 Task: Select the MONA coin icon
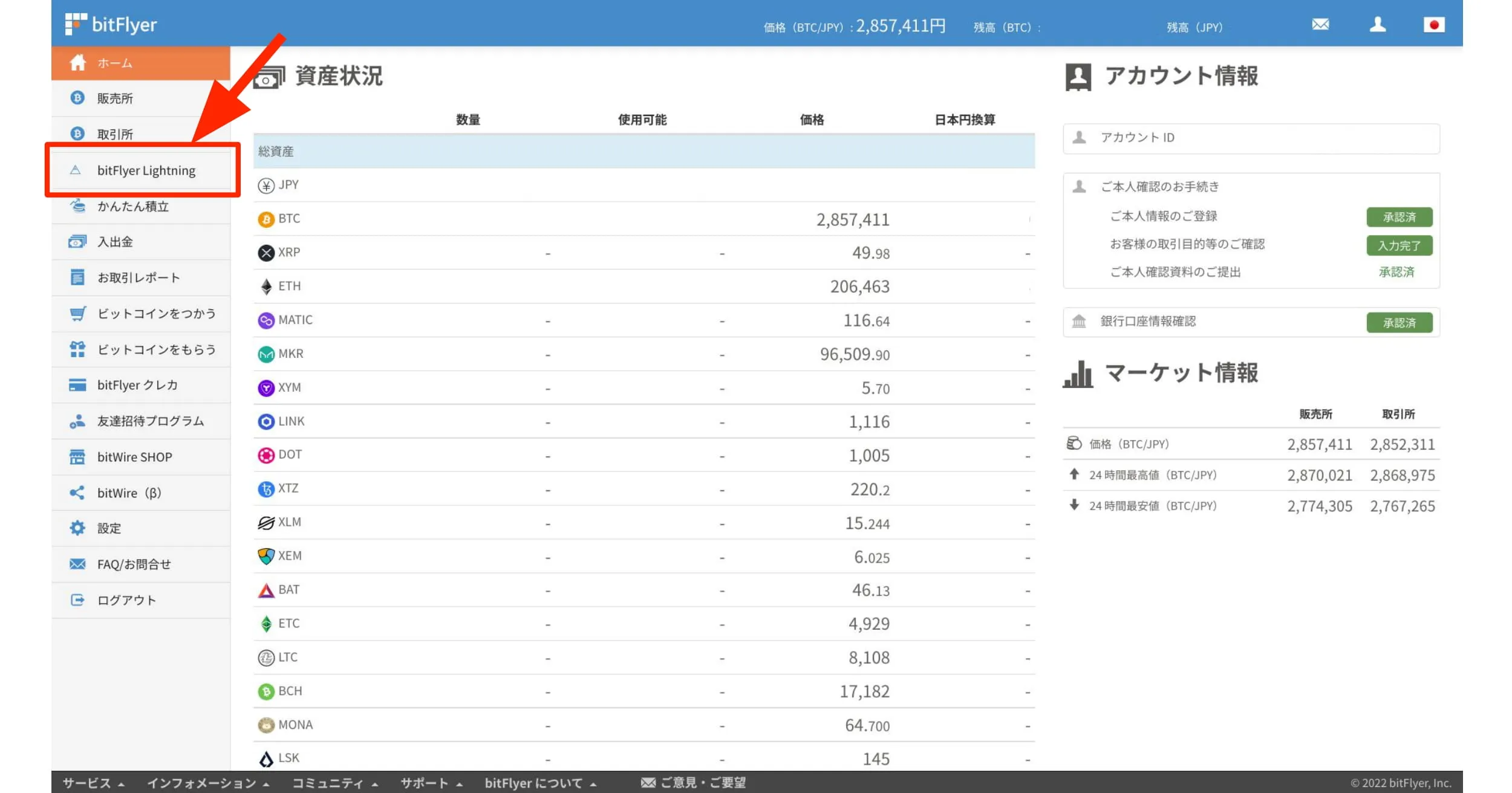[x=266, y=724]
